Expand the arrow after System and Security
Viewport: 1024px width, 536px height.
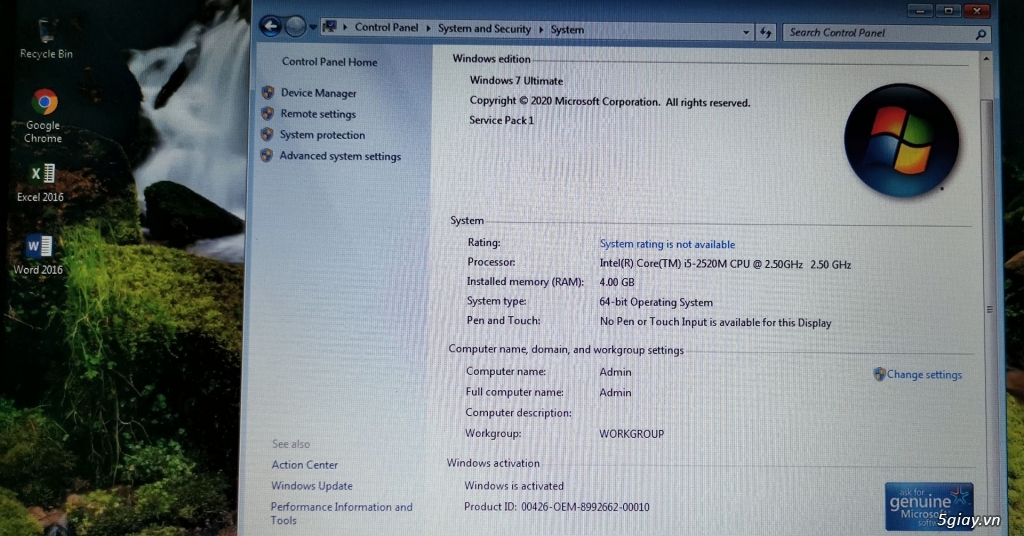[x=541, y=29]
